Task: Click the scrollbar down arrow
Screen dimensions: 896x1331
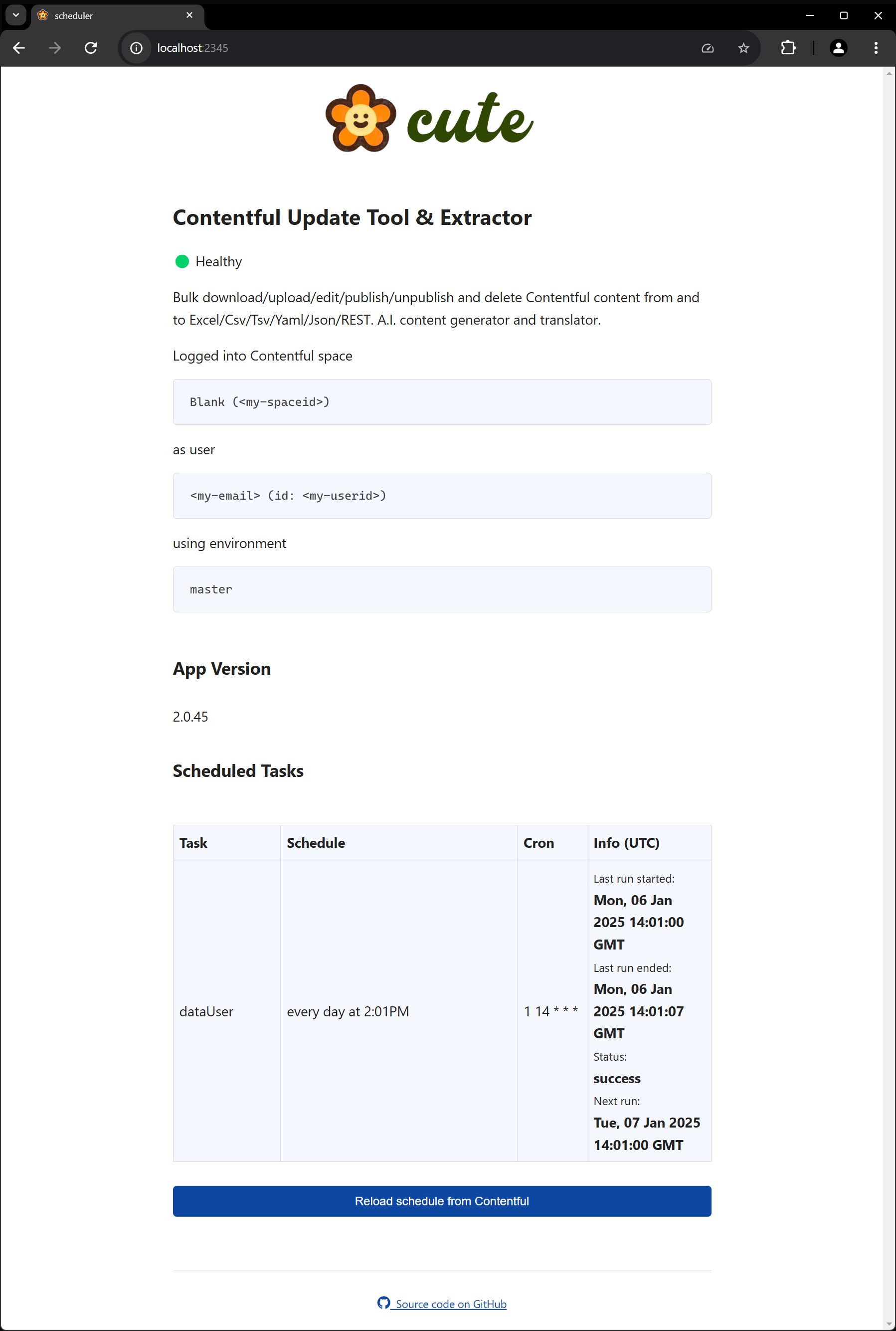Action: tap(889, 1324)
